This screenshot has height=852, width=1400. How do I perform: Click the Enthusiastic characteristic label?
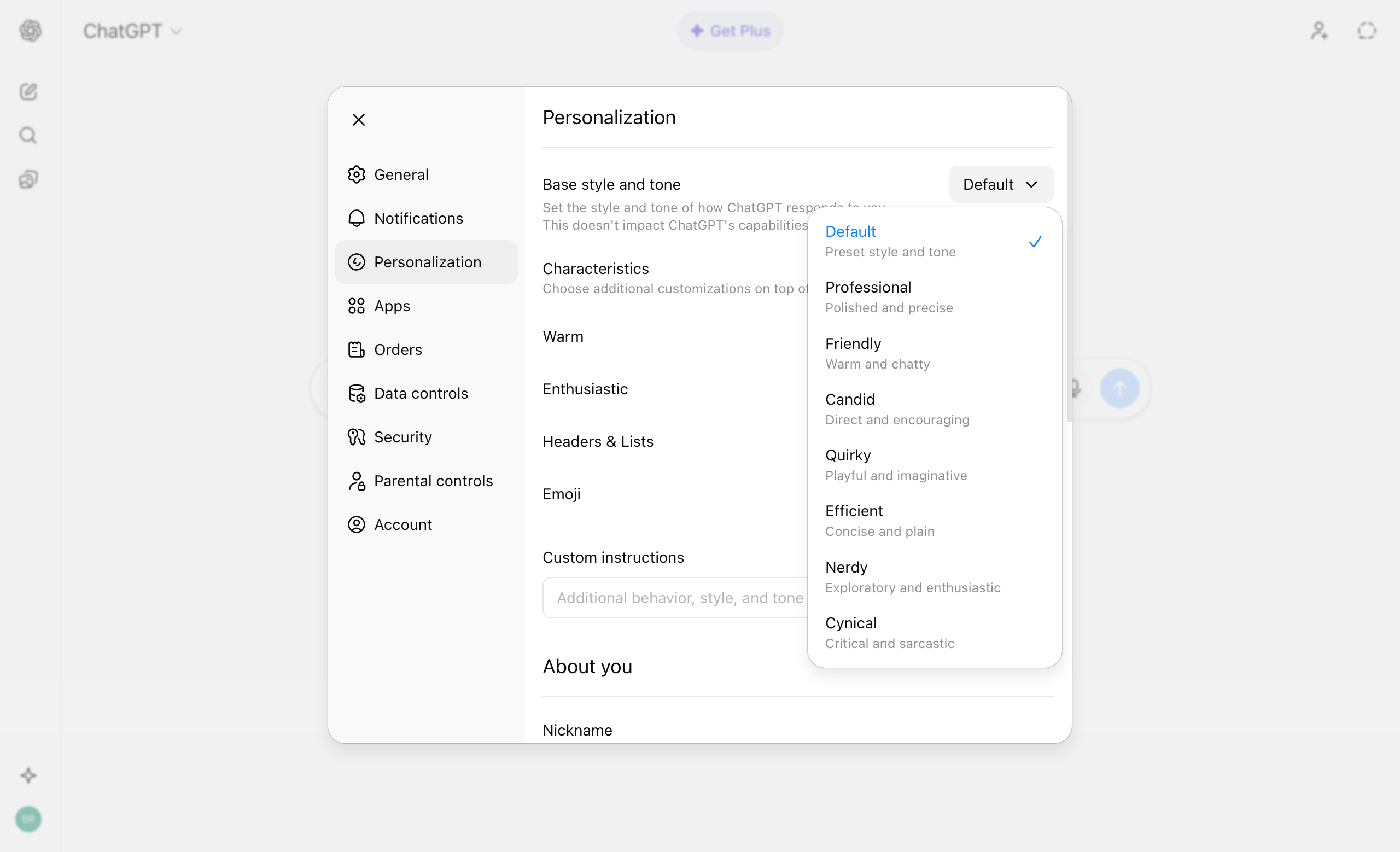[x=585, y=389]
